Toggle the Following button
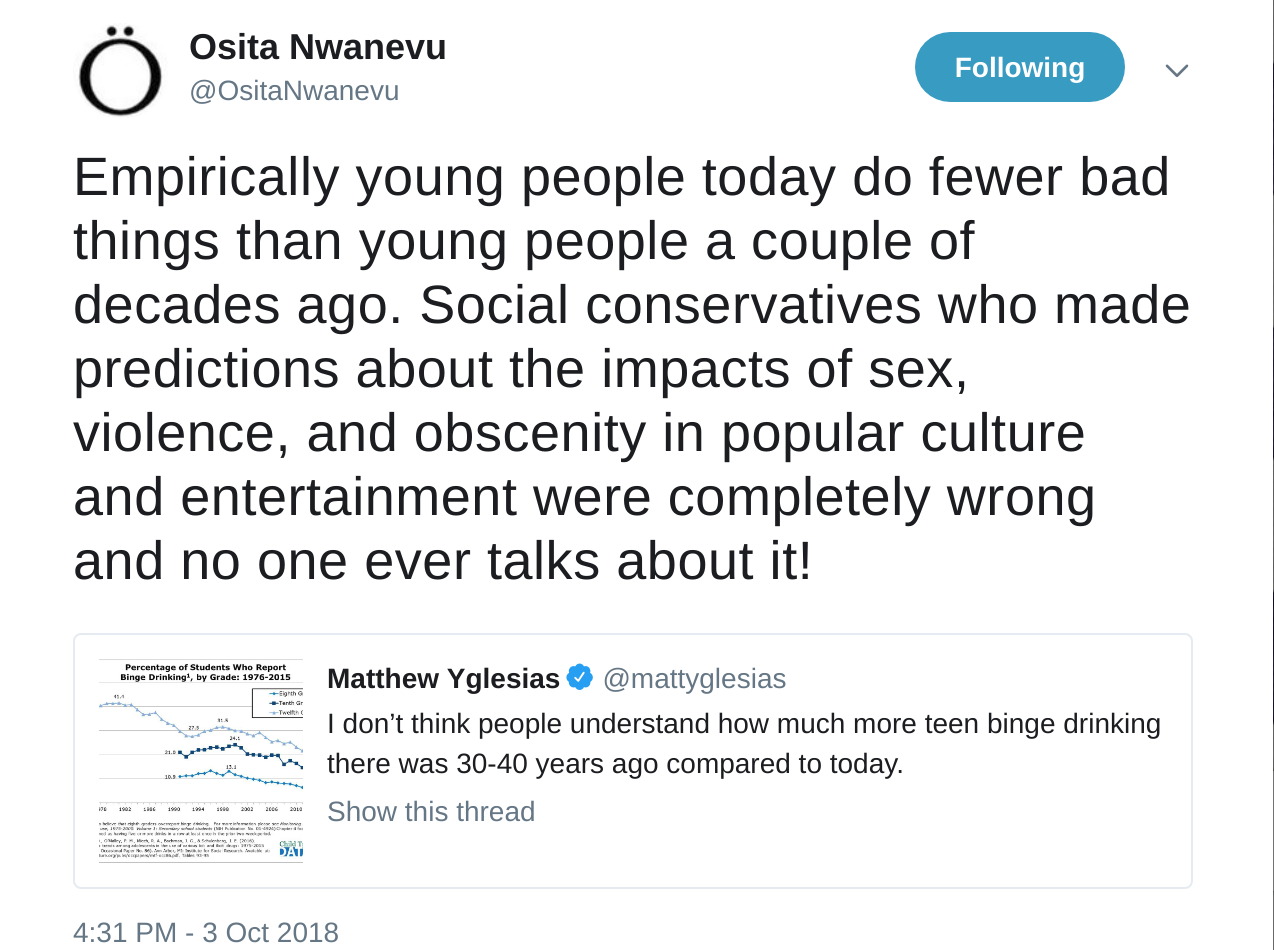This screenshot has height=950, width=1274. pos(1019,67)
